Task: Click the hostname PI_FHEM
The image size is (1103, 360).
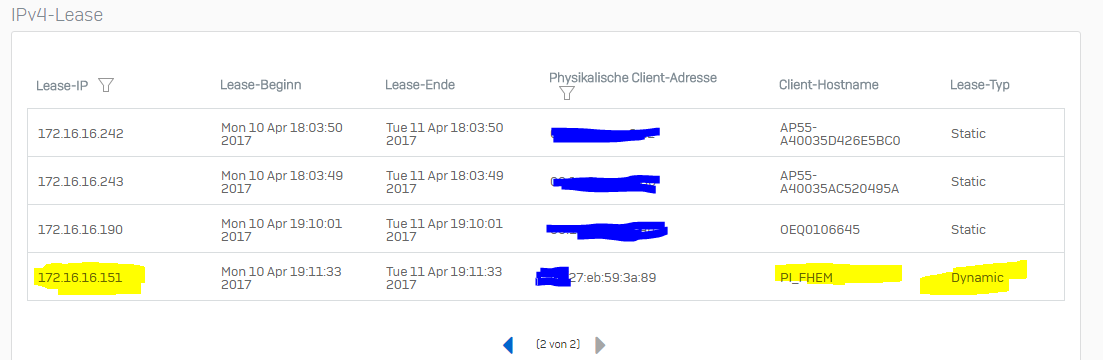Action: tap(806, 278)
